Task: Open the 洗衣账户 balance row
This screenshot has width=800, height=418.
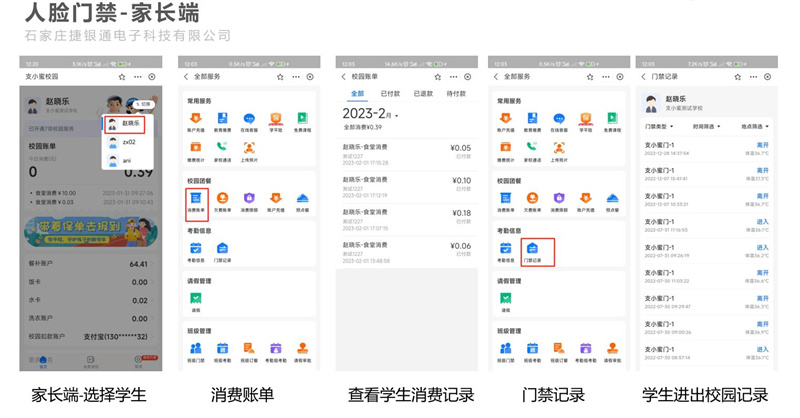Action: (x=90, y=318)
